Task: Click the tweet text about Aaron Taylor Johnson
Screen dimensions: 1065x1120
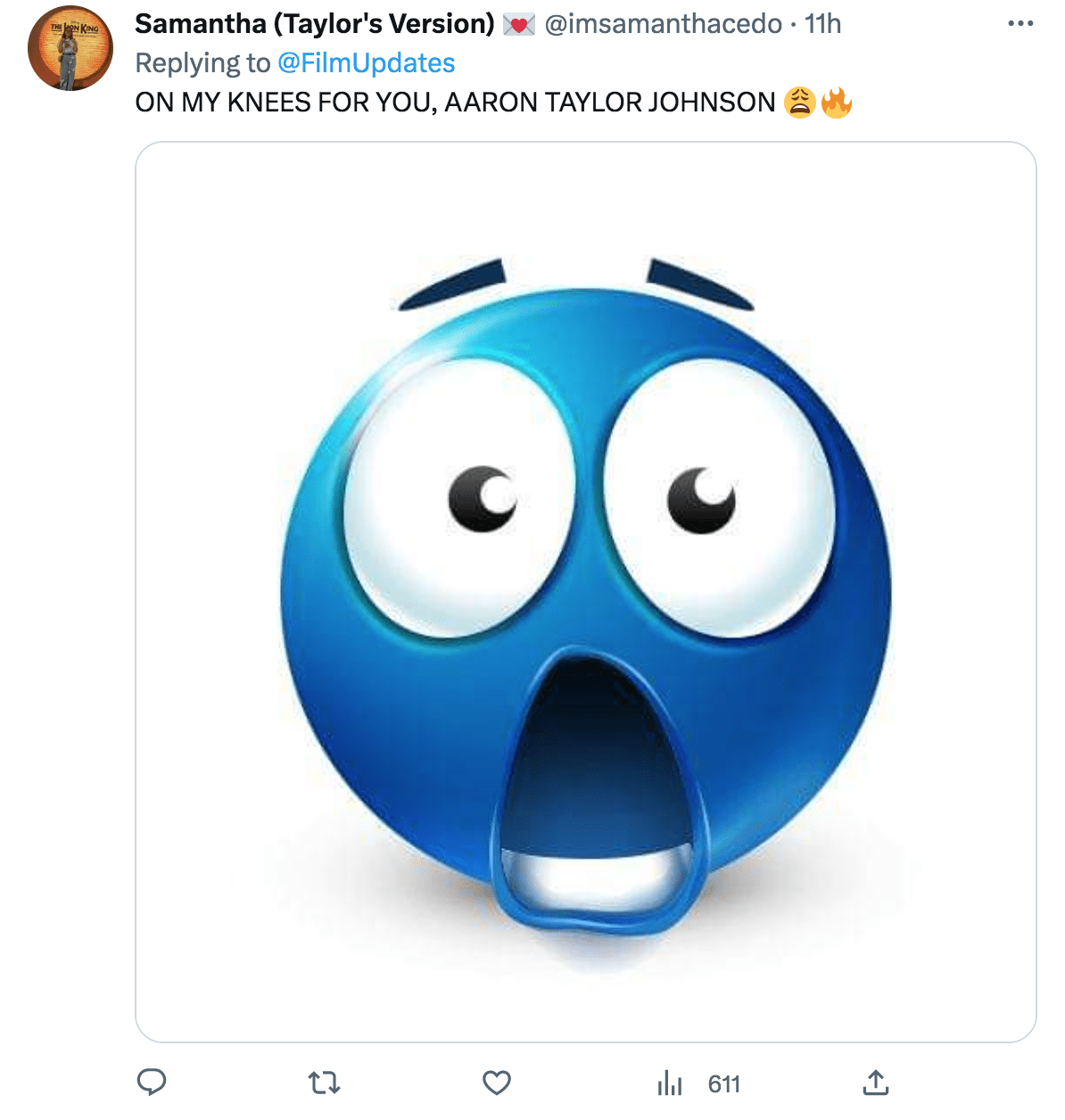Action: 455,103
